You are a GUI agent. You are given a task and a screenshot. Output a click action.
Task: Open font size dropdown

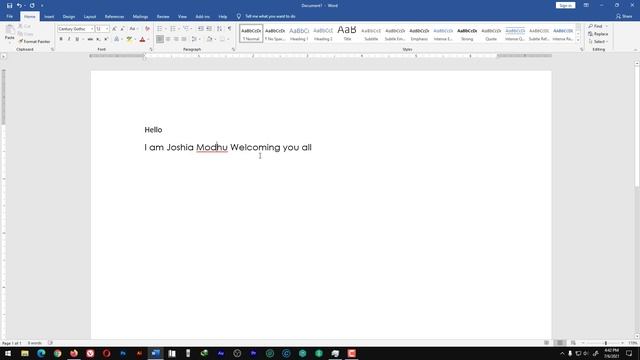click(107, 29)
